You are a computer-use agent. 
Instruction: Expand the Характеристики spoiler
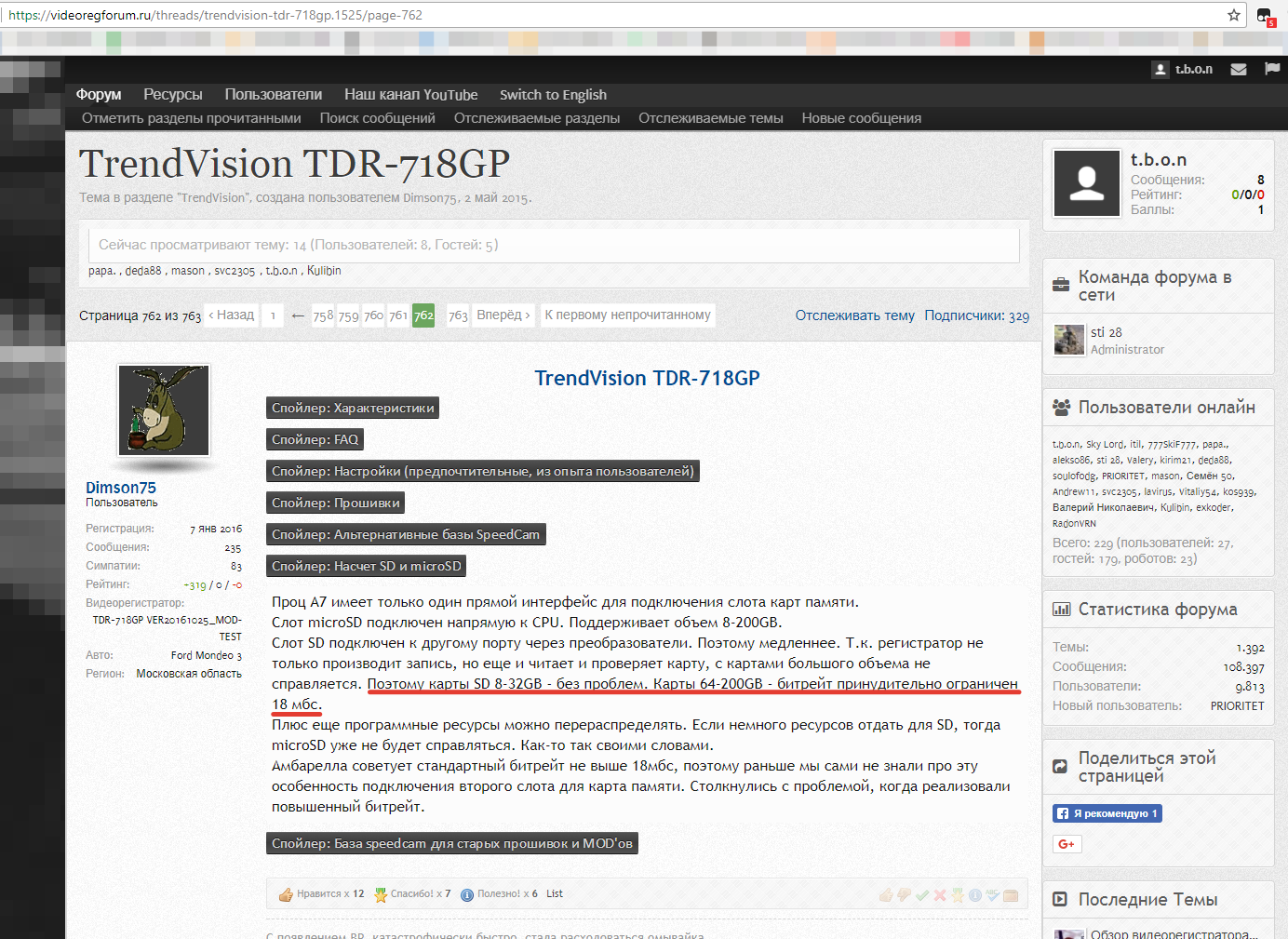(x=353, y=408)
